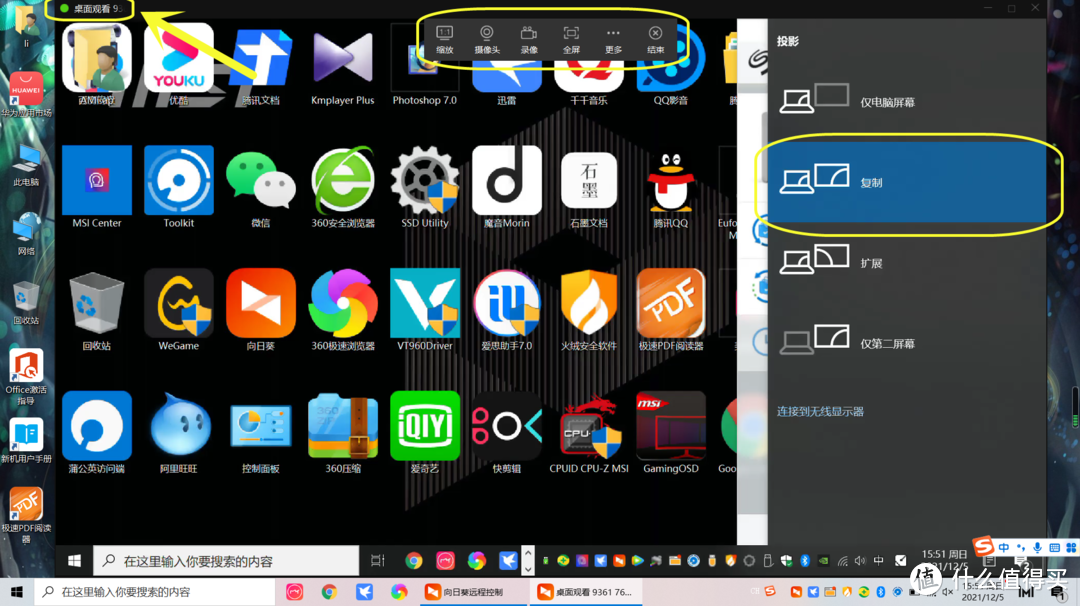
Task: Launch 腾讯QQ penguin icon
Action: coord(670,187)
